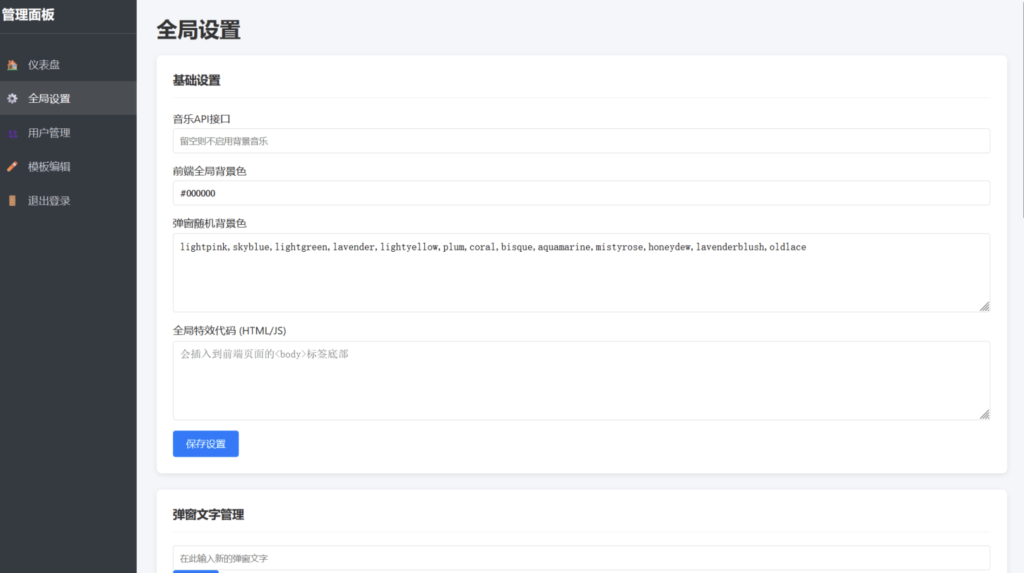Viewport: 1024px width, 573px height.
Task: Click the page's vertical scrollbar at right
Action: [x=1020, y=110]
